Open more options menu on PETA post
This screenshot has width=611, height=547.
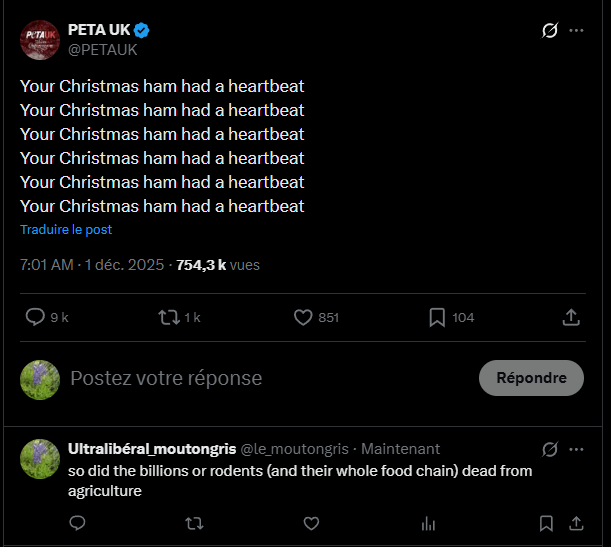click(577, 30)
